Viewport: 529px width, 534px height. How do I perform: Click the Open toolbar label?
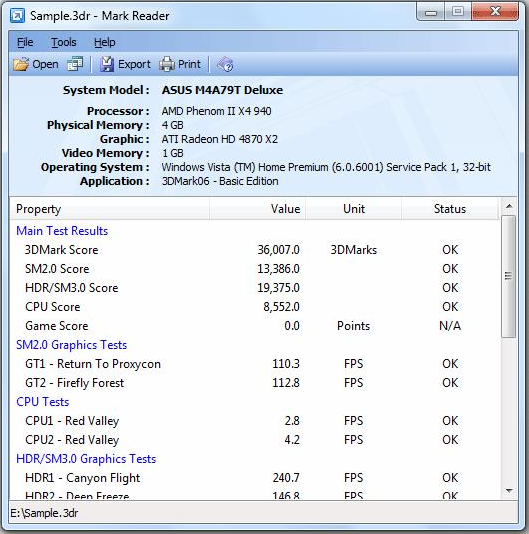45,64
